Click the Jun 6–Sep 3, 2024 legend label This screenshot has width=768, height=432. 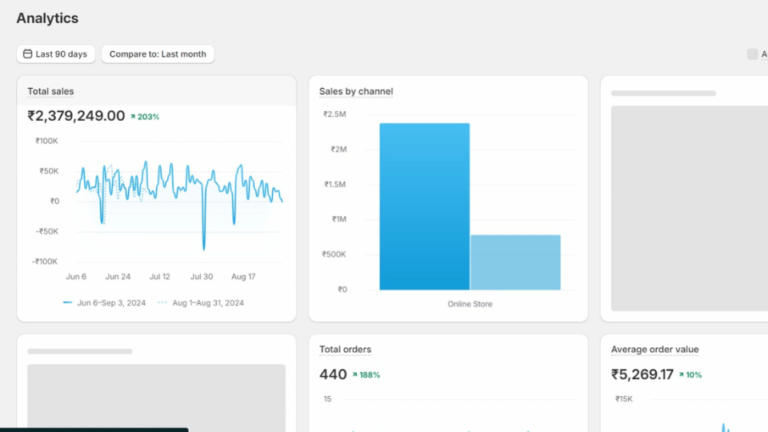coord(111,302)
